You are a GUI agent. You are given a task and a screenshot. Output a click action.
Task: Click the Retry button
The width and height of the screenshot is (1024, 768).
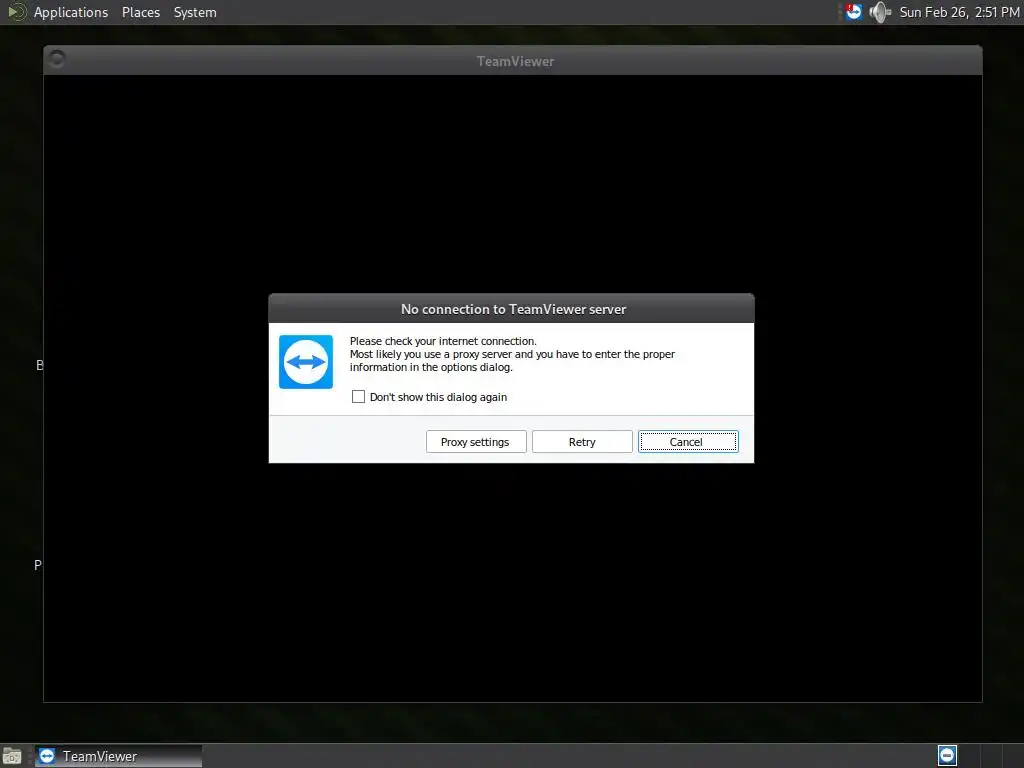pos(582,442)
